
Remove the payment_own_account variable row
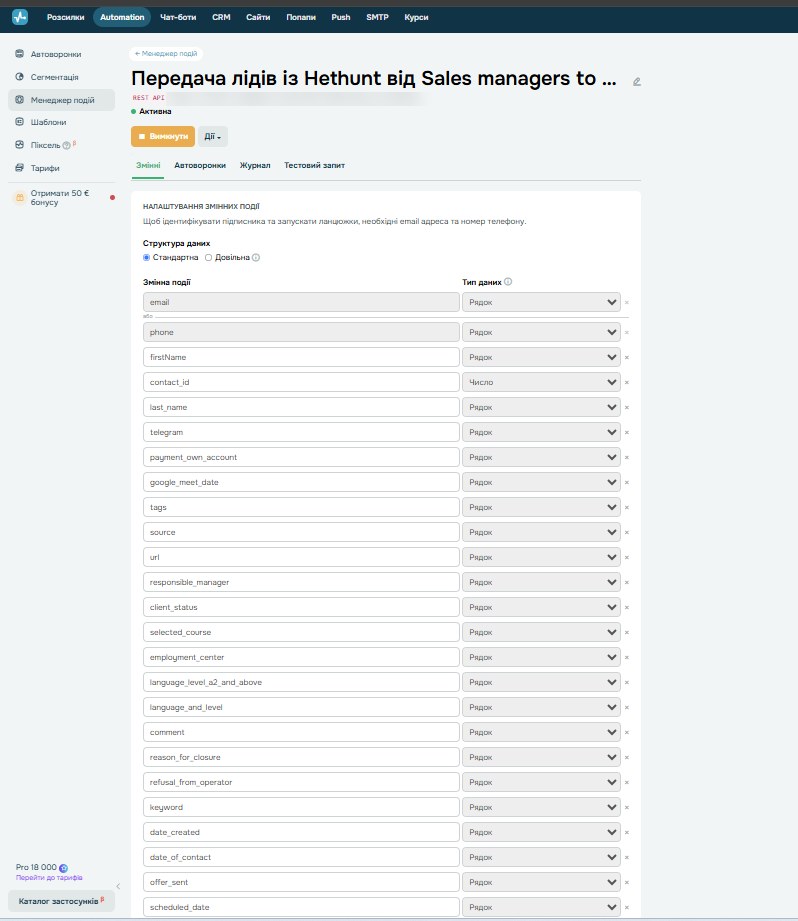pyautogui.click(x=627, y=457)
